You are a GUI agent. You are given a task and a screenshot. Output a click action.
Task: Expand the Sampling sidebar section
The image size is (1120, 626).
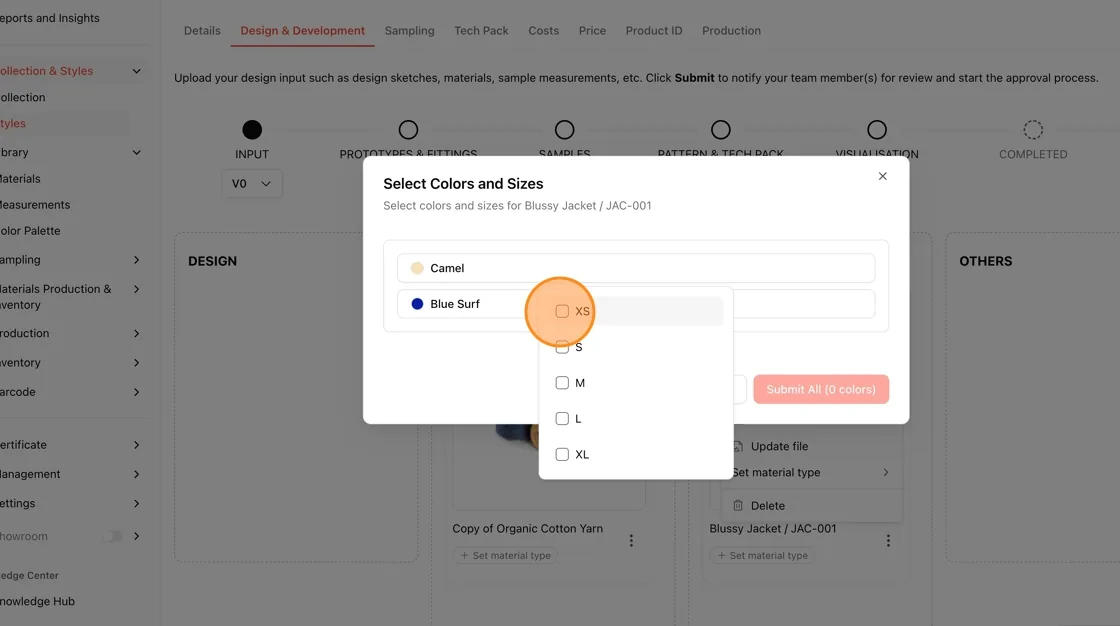pyautogui.click(x=136, y=260)
